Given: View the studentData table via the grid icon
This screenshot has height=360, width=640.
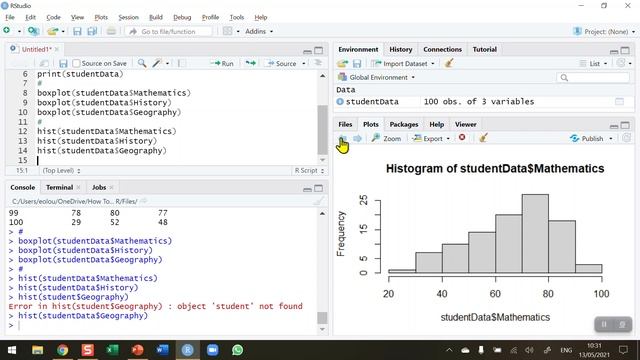Looking at the screenshot, I should pos(619,102).
